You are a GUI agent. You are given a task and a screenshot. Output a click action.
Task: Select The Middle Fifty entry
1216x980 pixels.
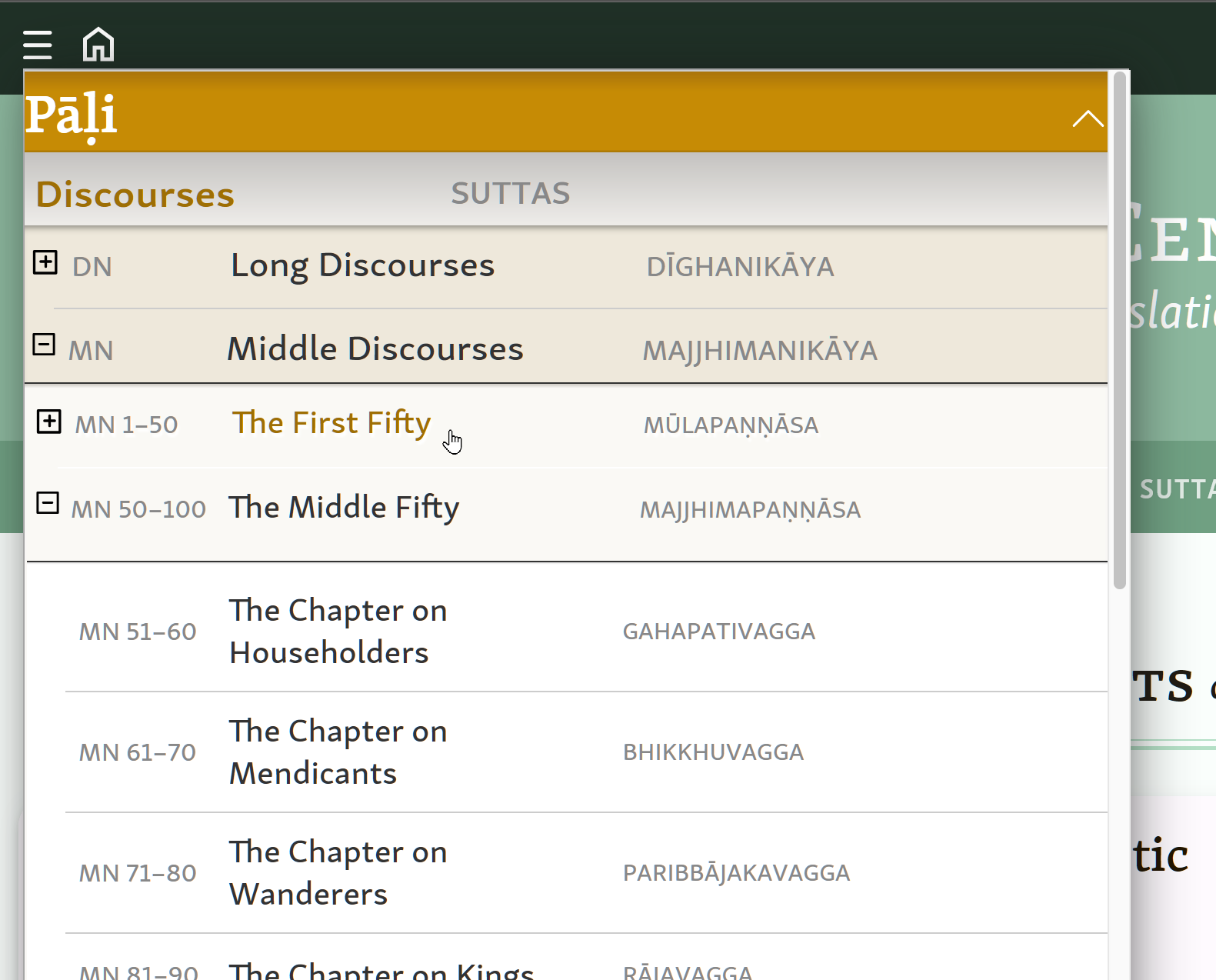pos(344,508)
